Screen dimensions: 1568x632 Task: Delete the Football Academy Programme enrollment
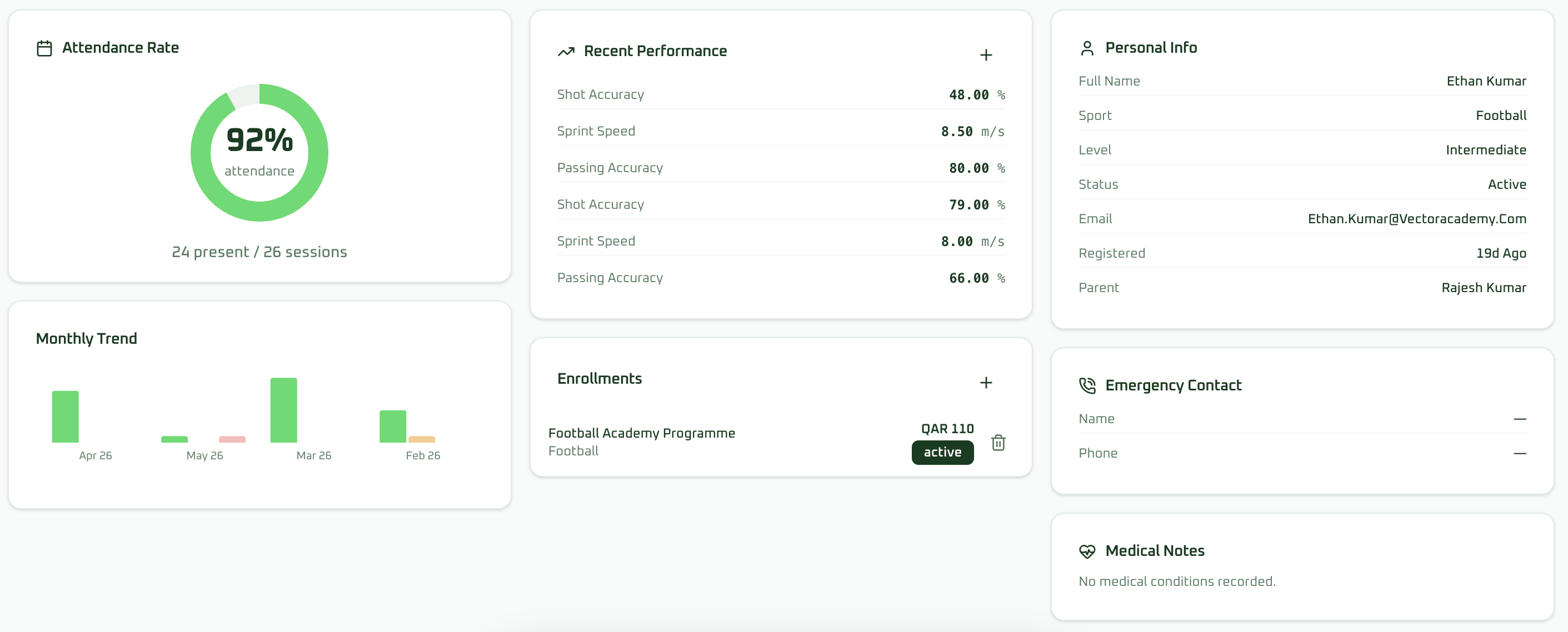(x=998, y=442)
